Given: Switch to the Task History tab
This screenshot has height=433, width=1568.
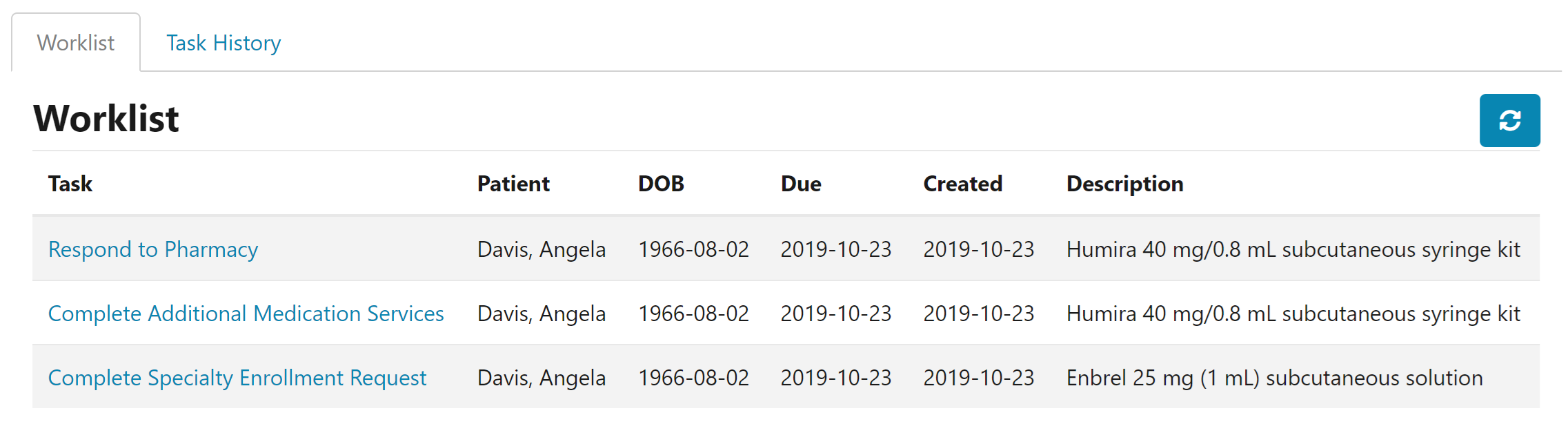Looking at the screenshot, I should pos(224,43).
